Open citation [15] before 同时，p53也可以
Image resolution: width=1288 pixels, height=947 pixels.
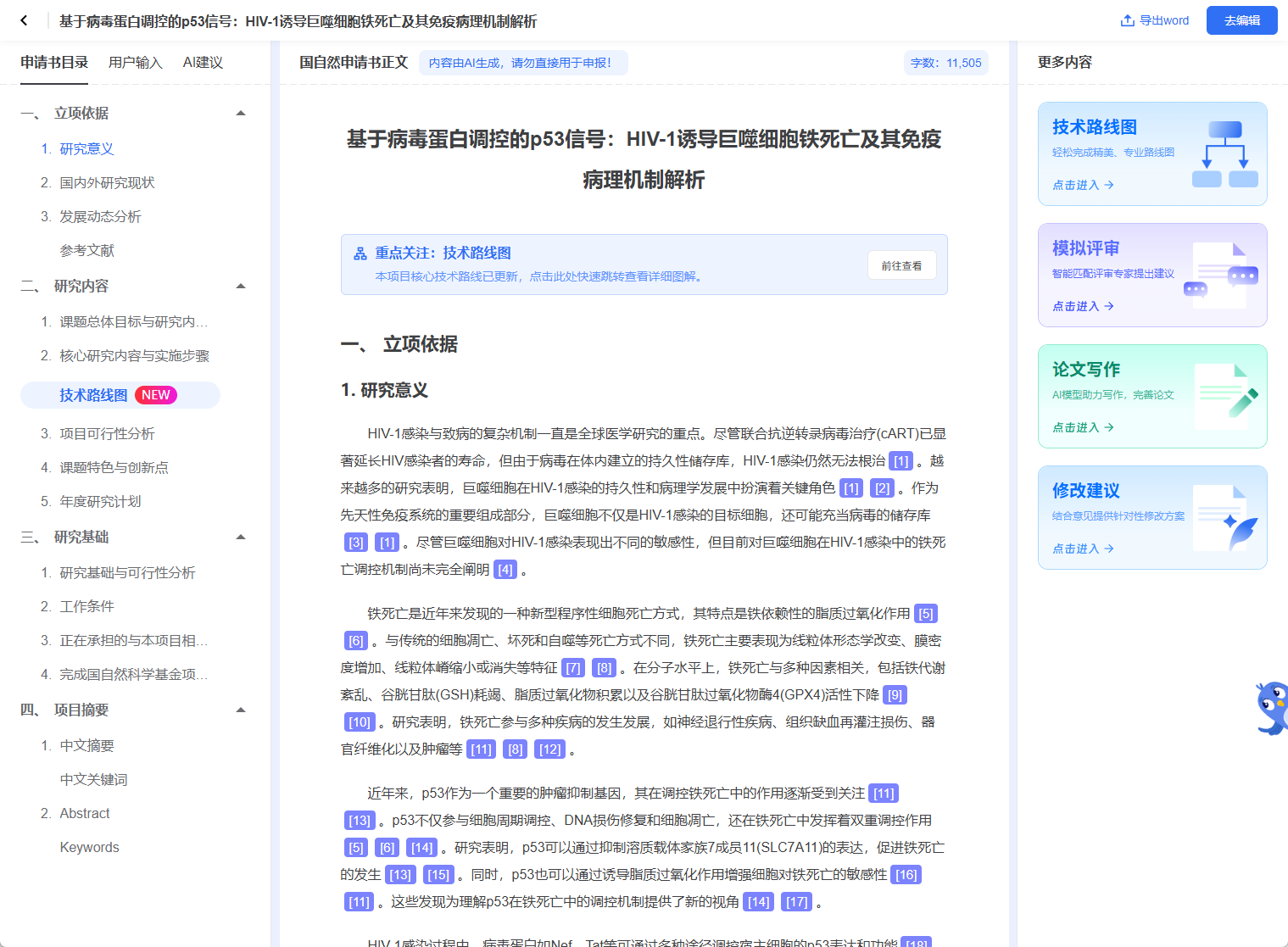(x=438, y=875)
